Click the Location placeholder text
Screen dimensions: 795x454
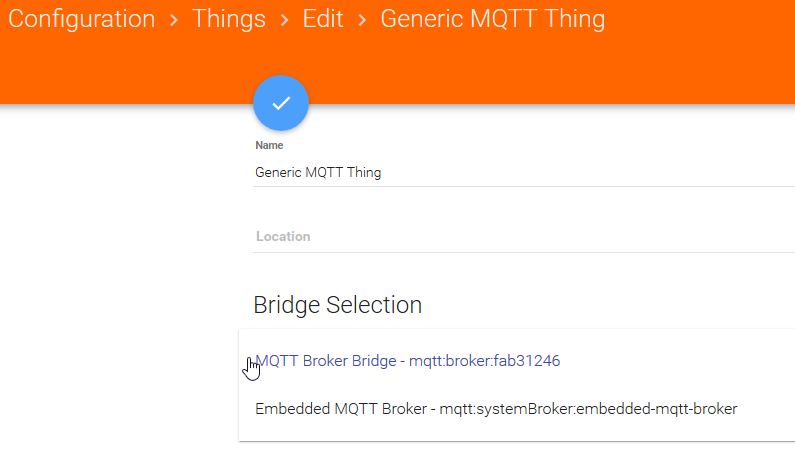click(283, 237)
